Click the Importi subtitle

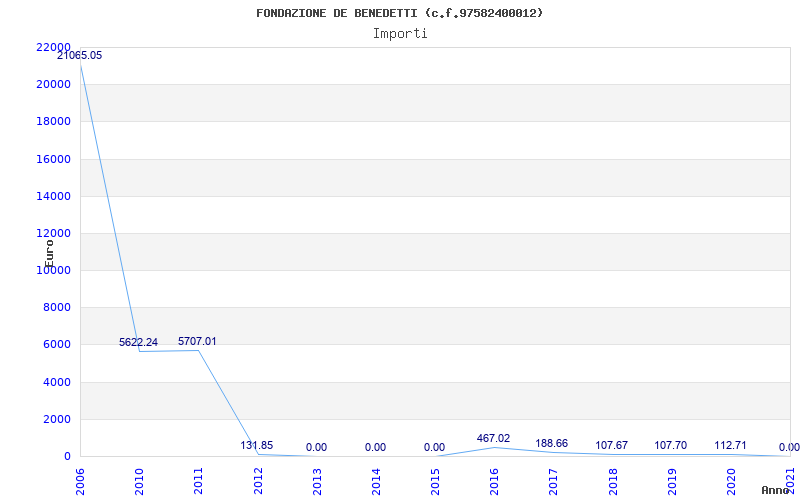click(x=400, y=34)
